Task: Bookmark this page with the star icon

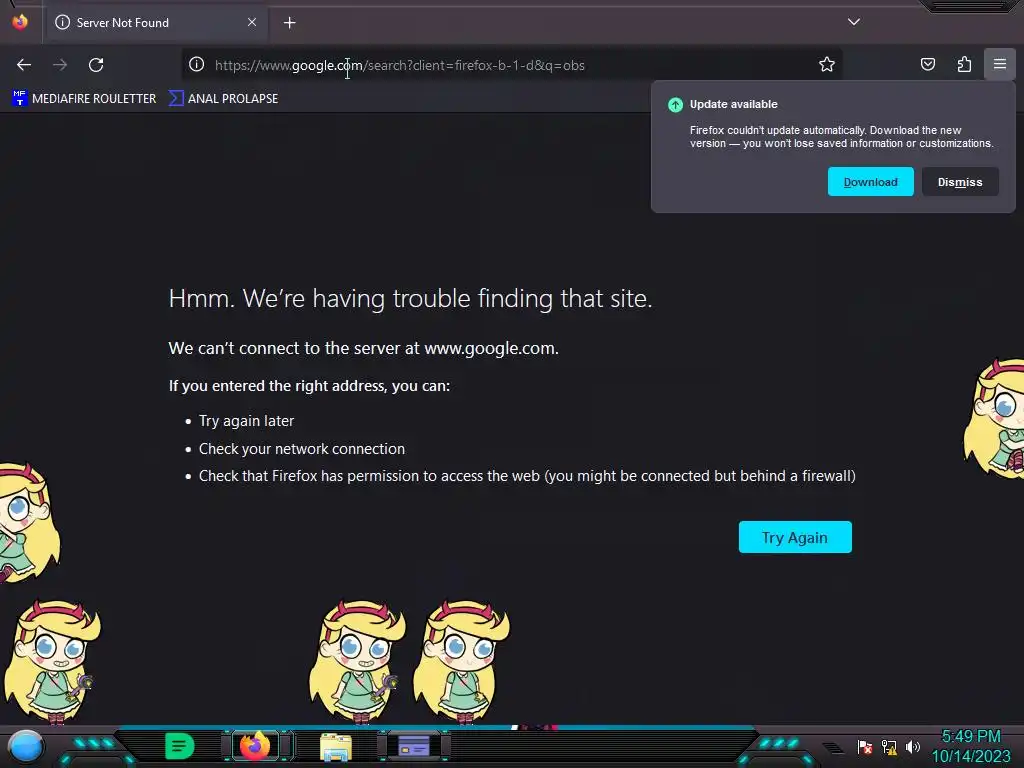Action: [x=827, y=64]
